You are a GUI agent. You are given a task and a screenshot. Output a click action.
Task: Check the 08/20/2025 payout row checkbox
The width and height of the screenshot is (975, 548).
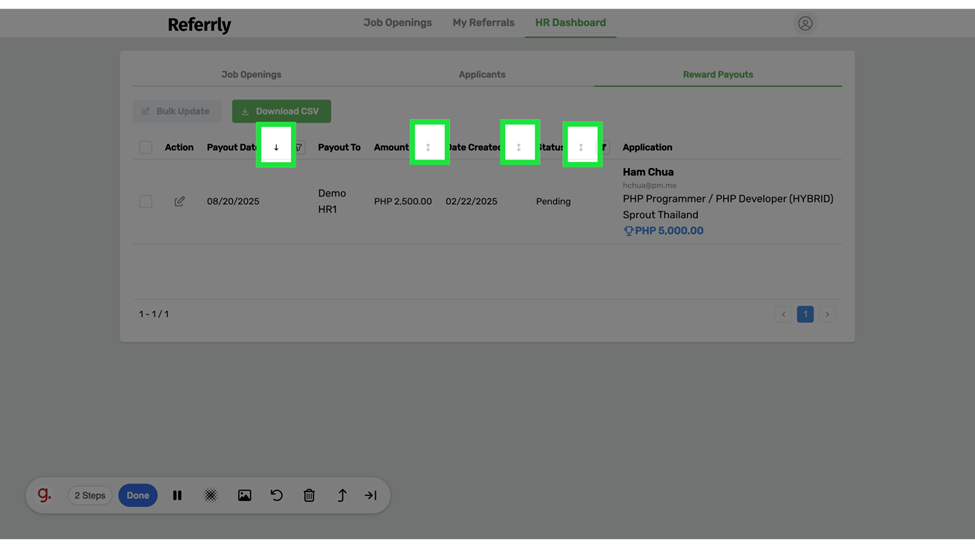click(146, 201)
